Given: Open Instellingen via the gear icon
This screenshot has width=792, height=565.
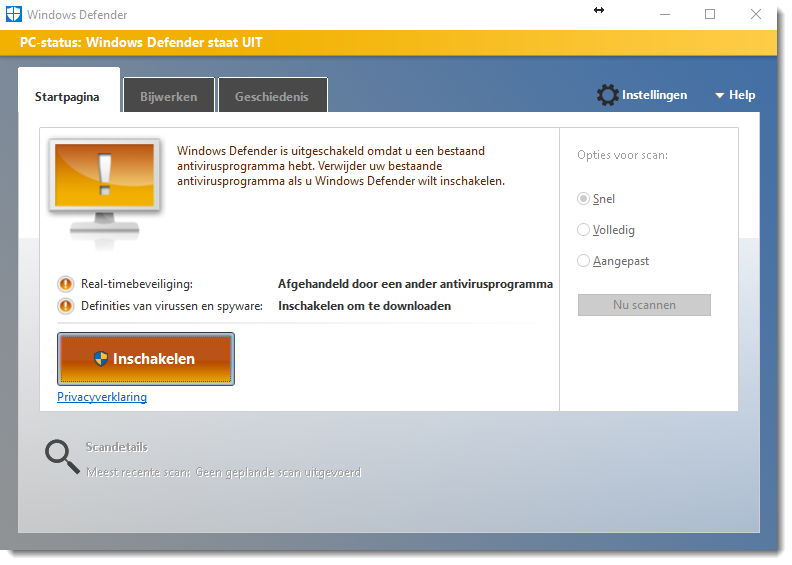Looking at the screenshot, I should pyautogui.click(x=608, y=95).
